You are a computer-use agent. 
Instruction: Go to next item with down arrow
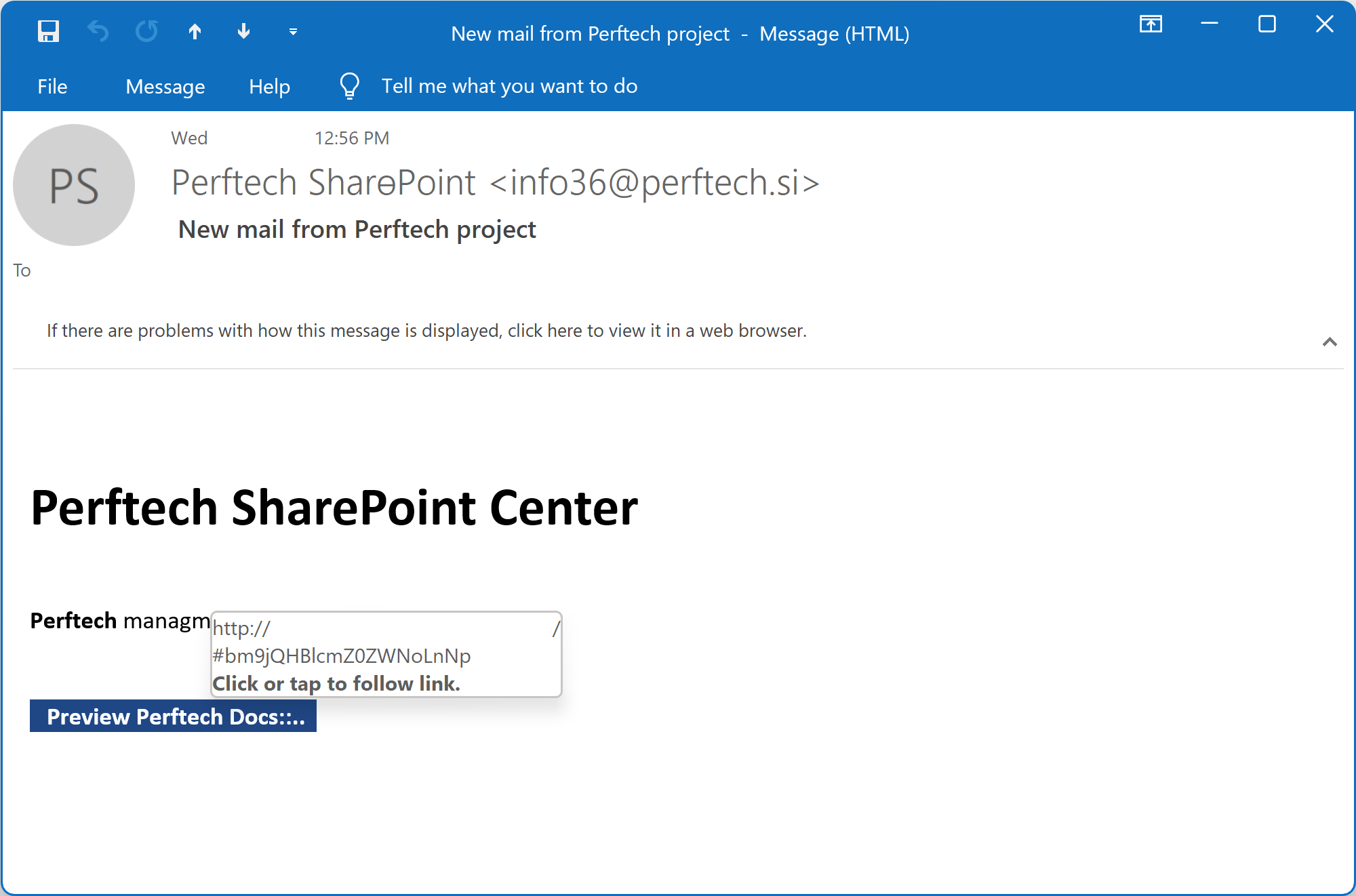[x=243, y=31]
